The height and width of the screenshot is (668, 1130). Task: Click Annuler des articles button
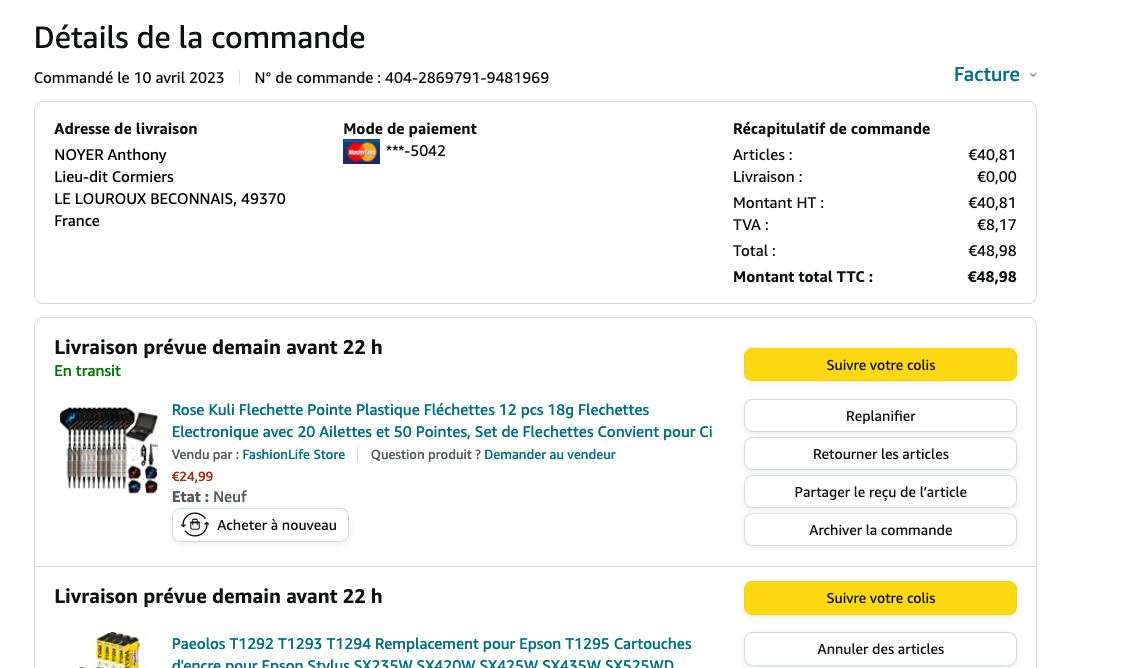[880, 649]
